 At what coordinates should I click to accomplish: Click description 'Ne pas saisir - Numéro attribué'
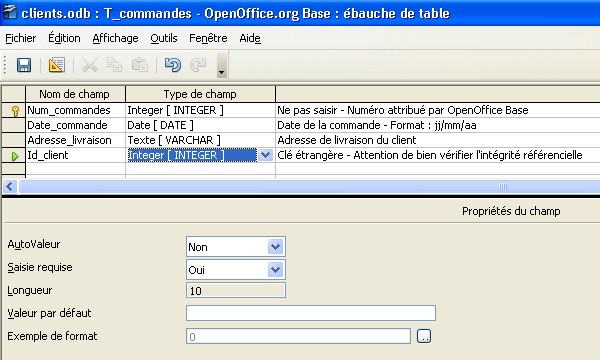pos(403,110)
